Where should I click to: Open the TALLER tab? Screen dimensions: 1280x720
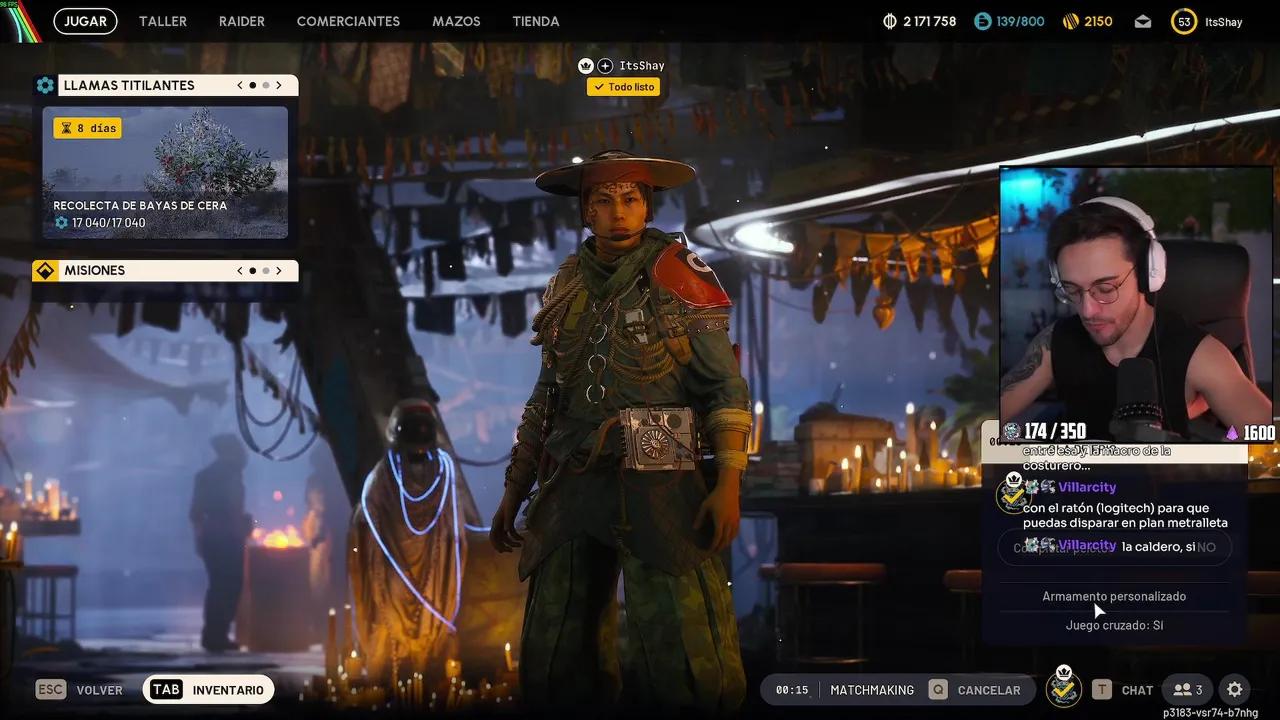(162, 21)
